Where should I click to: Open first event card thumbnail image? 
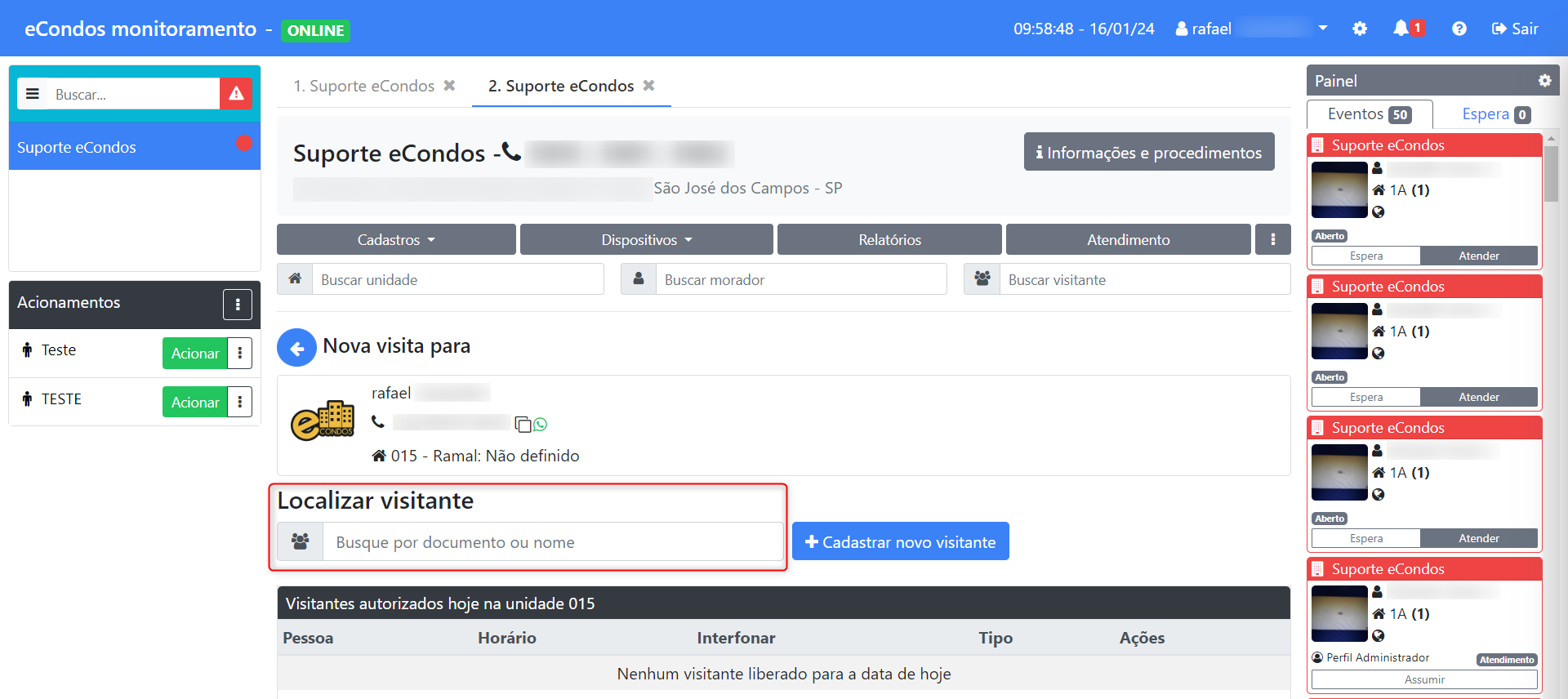tap(1339, 190)
